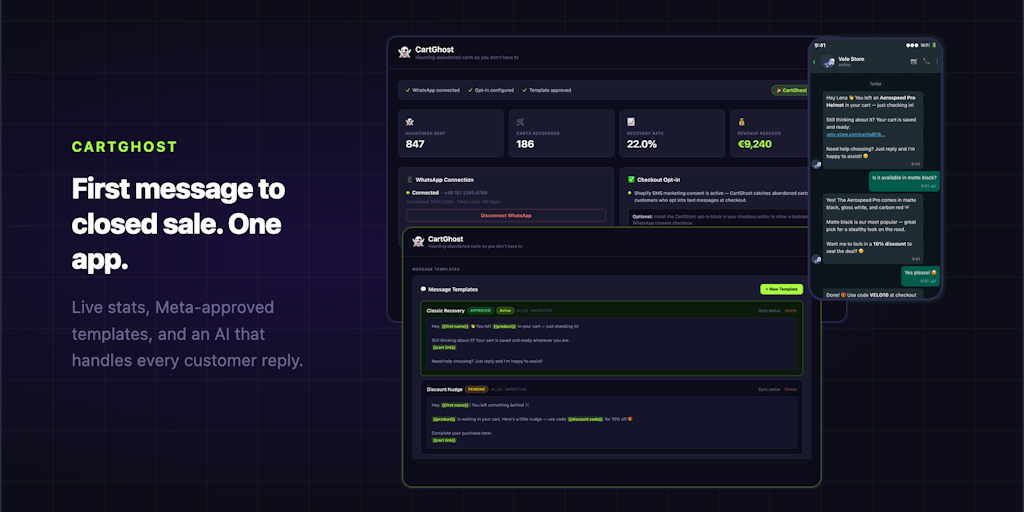Image resolution: width=1024 pixels, height=512 pixels.
Task: Click the WhatsApp Connection heading
Action: tap(445, 180)
